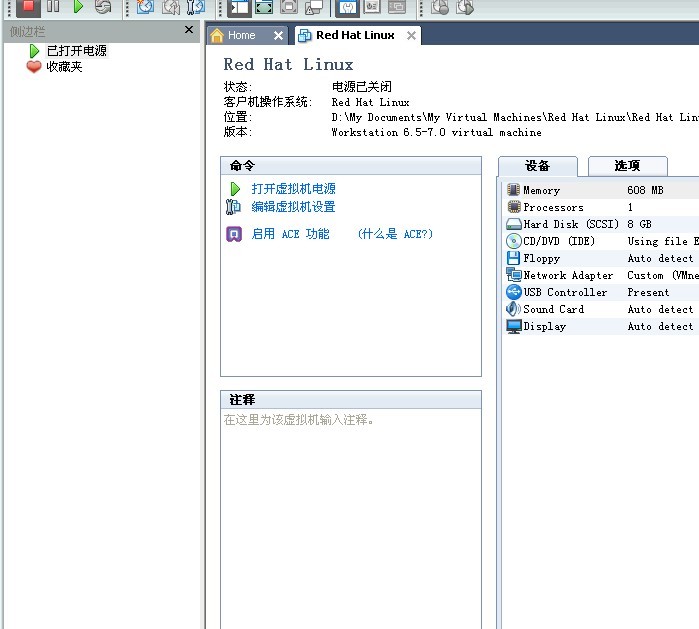Click 打开虚拟机电源 to power on
The width and height of the screenshot is (699, 629).
[x=293, y=189]
